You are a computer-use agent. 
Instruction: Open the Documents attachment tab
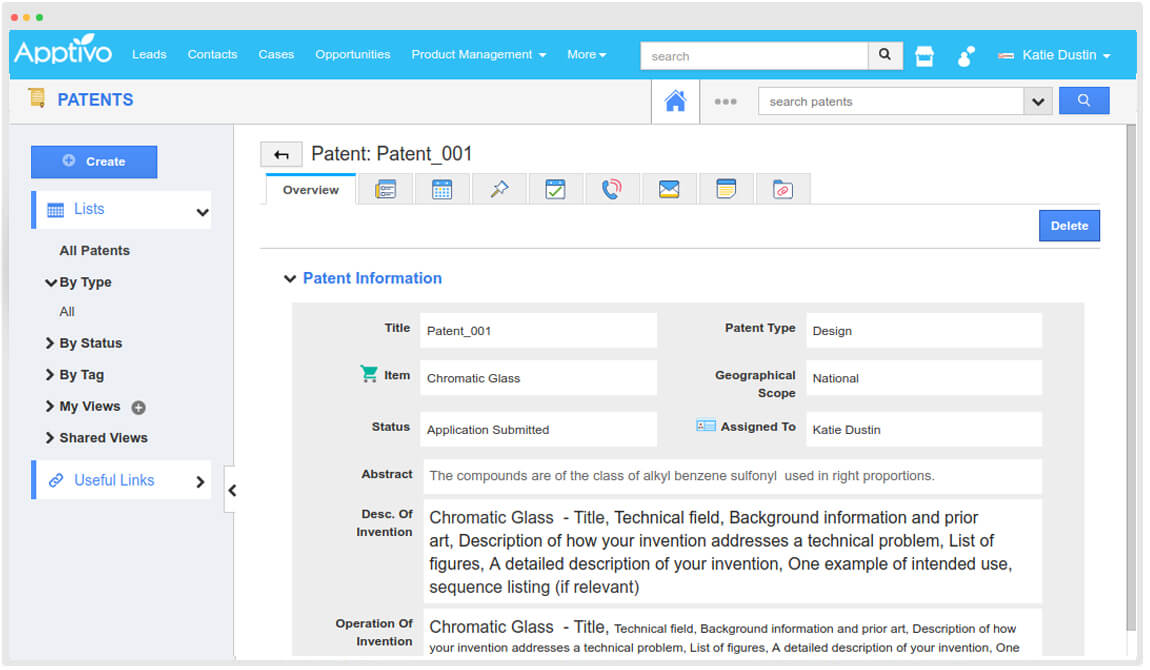coord(783,188)
